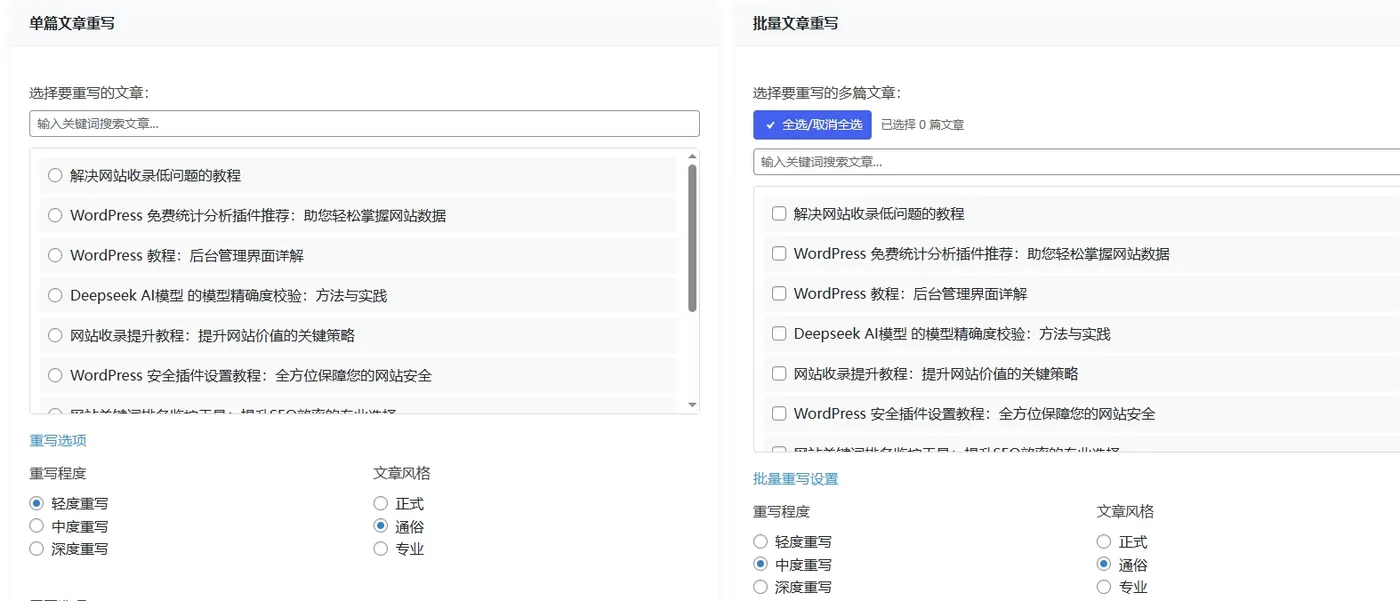This screenshot has width=1400, height=601.
Task: Check WordPress 教程：后台管理界面详解 in batch list
Action: click(779, 293)
